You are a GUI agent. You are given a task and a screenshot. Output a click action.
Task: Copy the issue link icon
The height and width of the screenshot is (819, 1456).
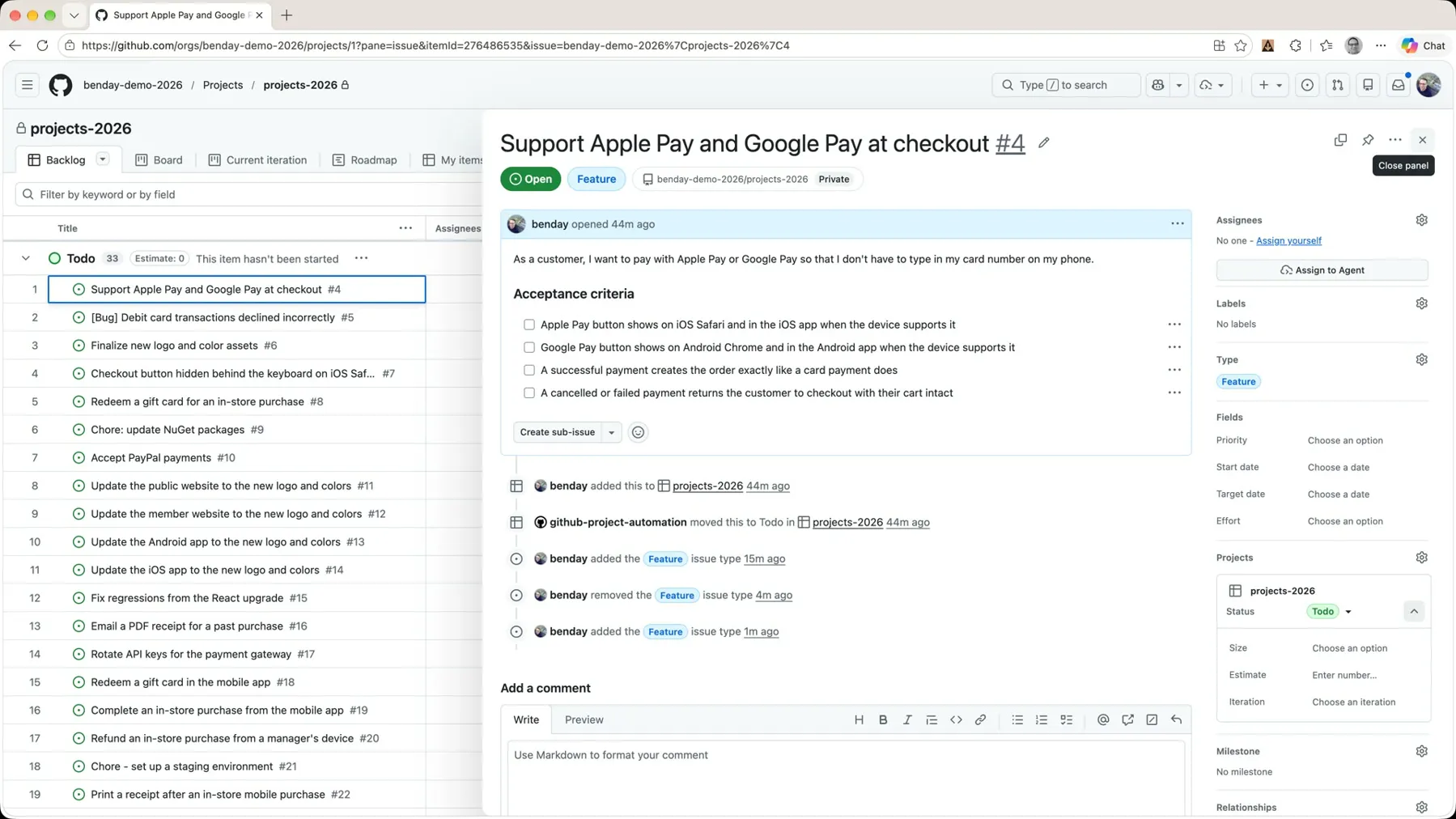[x=1340, y=140]
